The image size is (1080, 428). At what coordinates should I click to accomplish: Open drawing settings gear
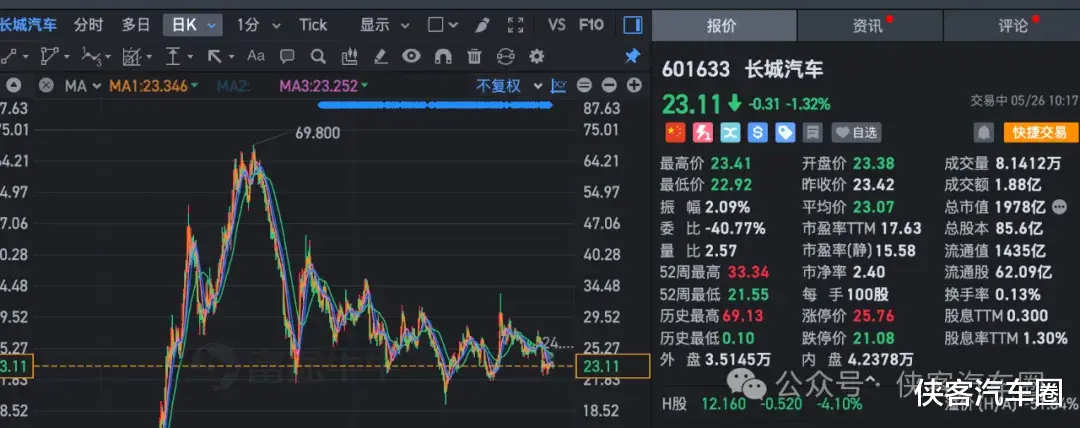537,56
